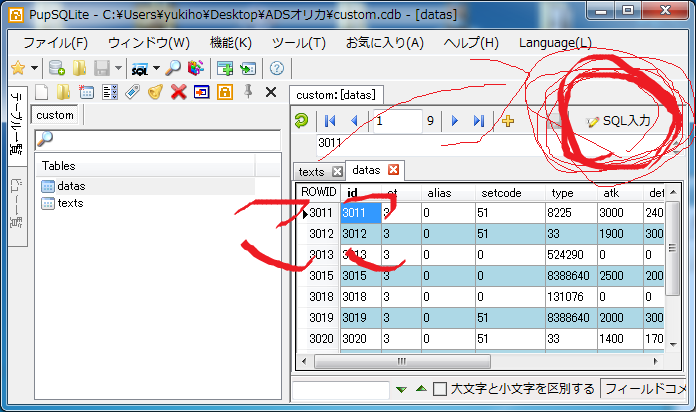Select the custom:[datas] window tab
The width and height of the screenshot is (696, 412).
point(336,95)
